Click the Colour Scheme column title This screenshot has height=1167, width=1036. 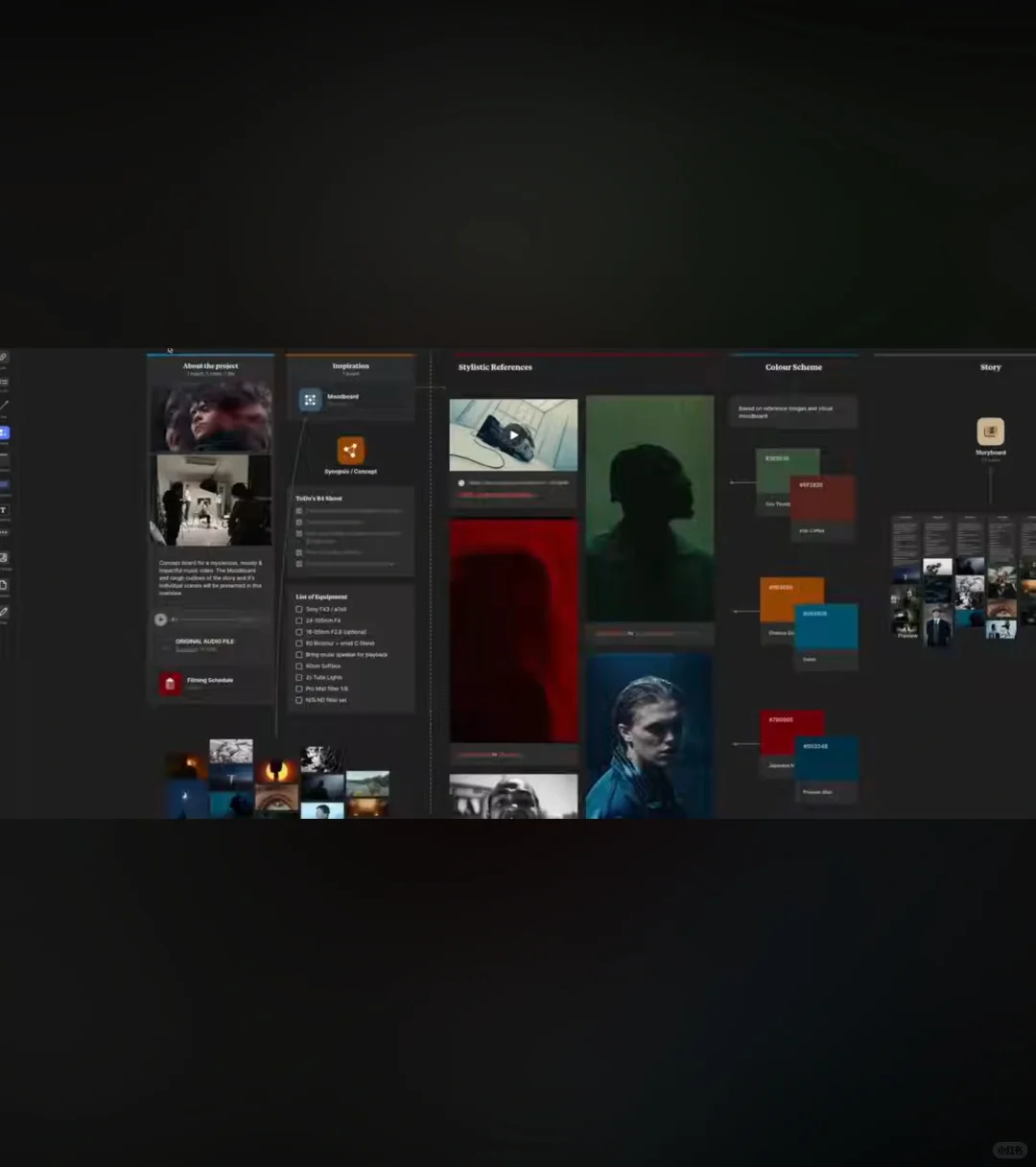(x=793, y=367)
